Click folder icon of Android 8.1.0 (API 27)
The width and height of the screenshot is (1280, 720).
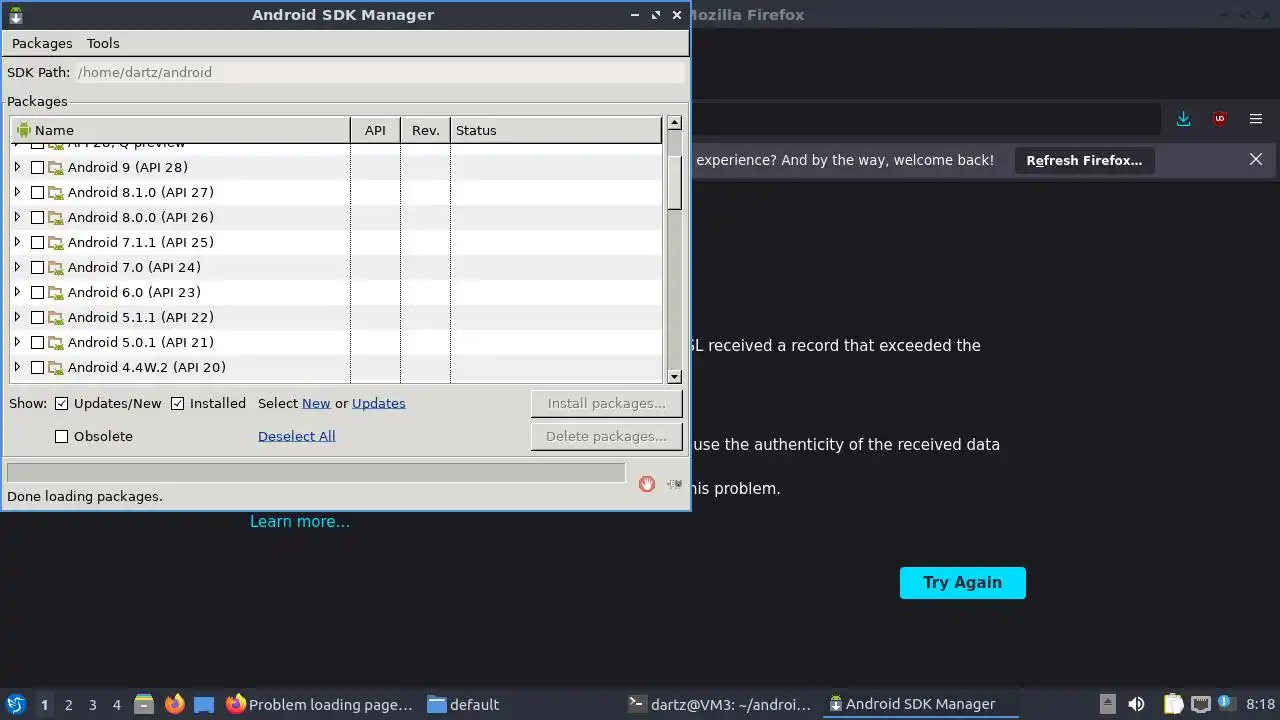point(56,193)
